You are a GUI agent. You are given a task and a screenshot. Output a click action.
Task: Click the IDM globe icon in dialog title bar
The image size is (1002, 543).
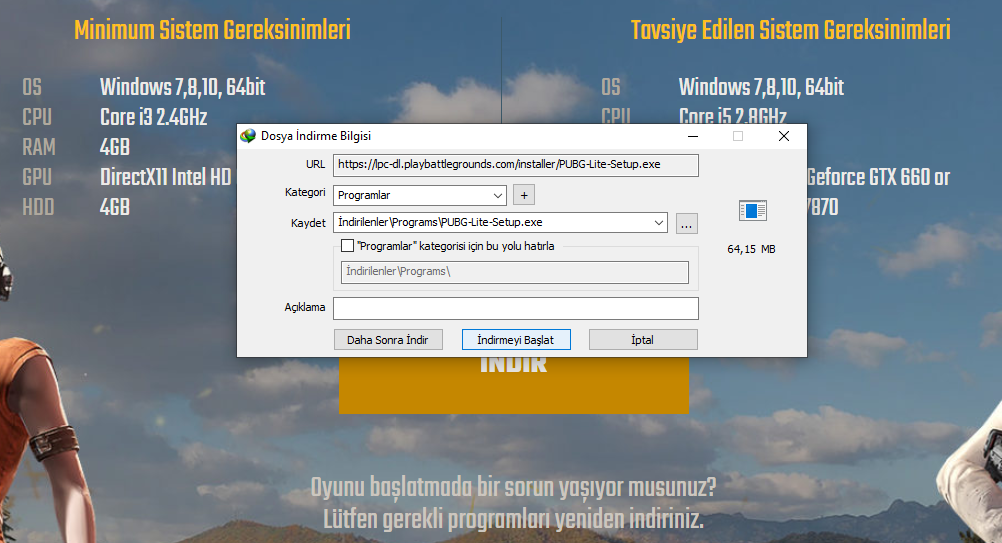[248, 135]
